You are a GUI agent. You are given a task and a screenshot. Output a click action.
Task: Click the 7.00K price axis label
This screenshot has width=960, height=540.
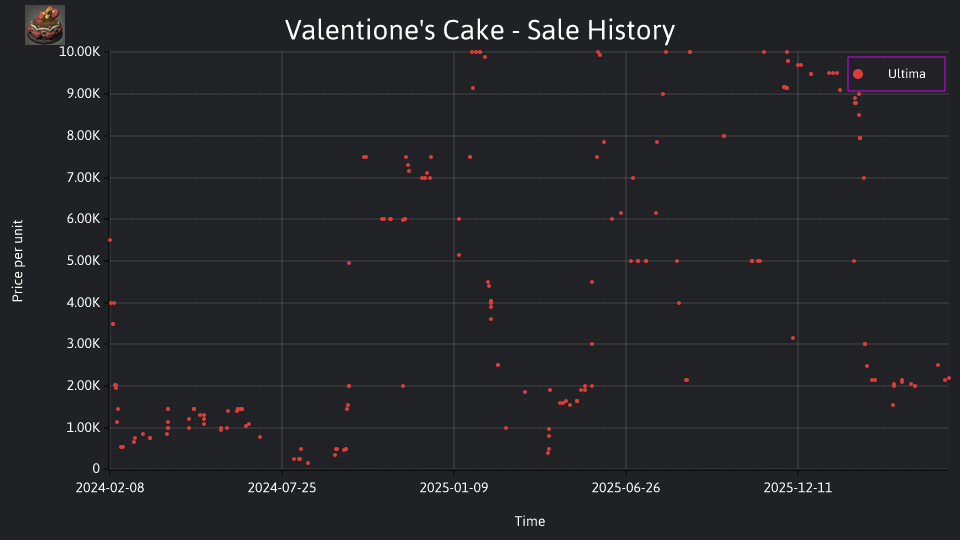[83, 178]
